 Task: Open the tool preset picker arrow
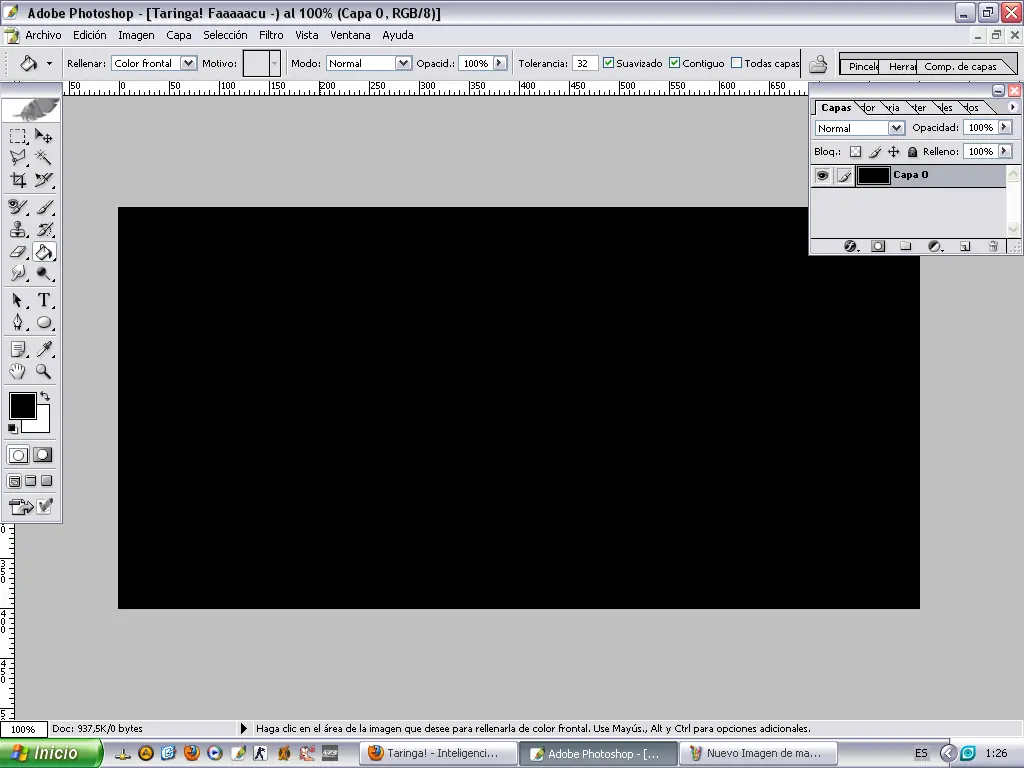pyautogui.click(x=50, y=63)
